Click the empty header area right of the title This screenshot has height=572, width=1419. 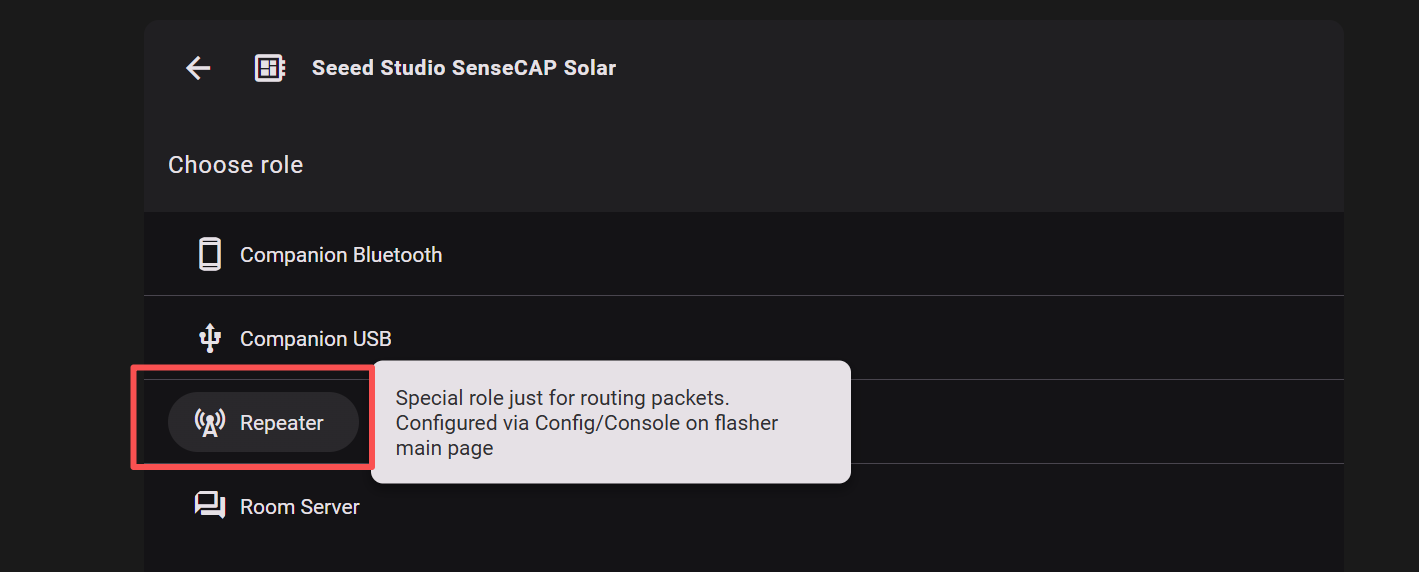click(x=950, y=68)
